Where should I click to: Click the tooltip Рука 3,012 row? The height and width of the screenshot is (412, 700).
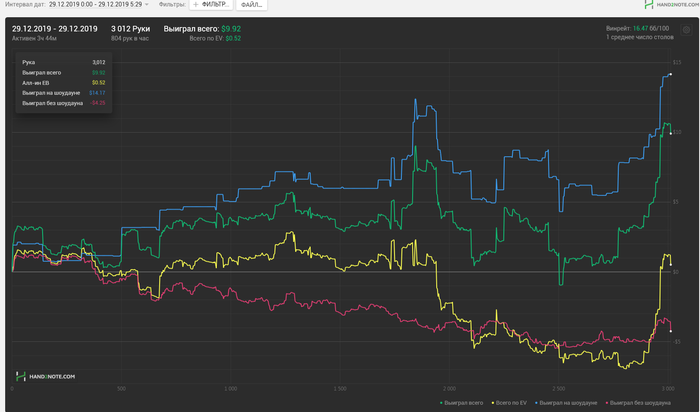(x=64, y=62)
